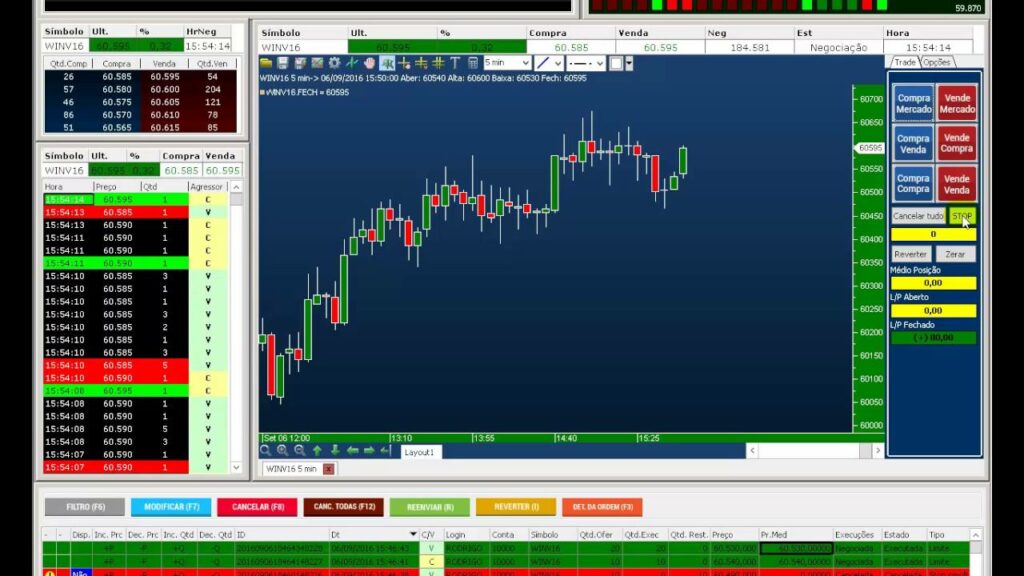Click the indicator calculator icon in the toolbar
The image size is (1024, 576).
pyautogui.click(x=472, y=65)
